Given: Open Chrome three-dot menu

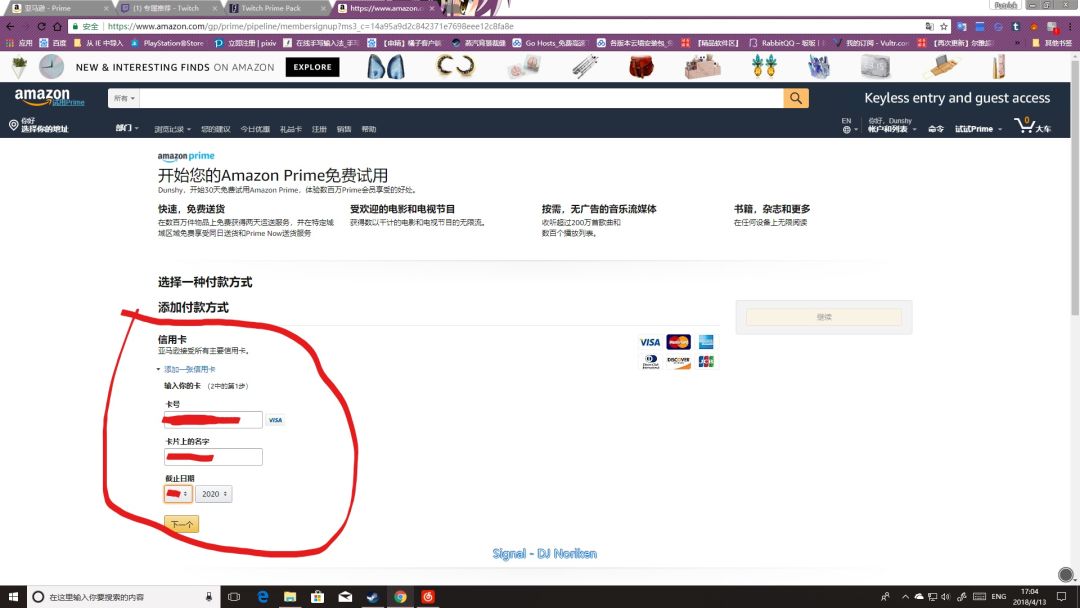Looking at the screenshot, I should 1070,26.
